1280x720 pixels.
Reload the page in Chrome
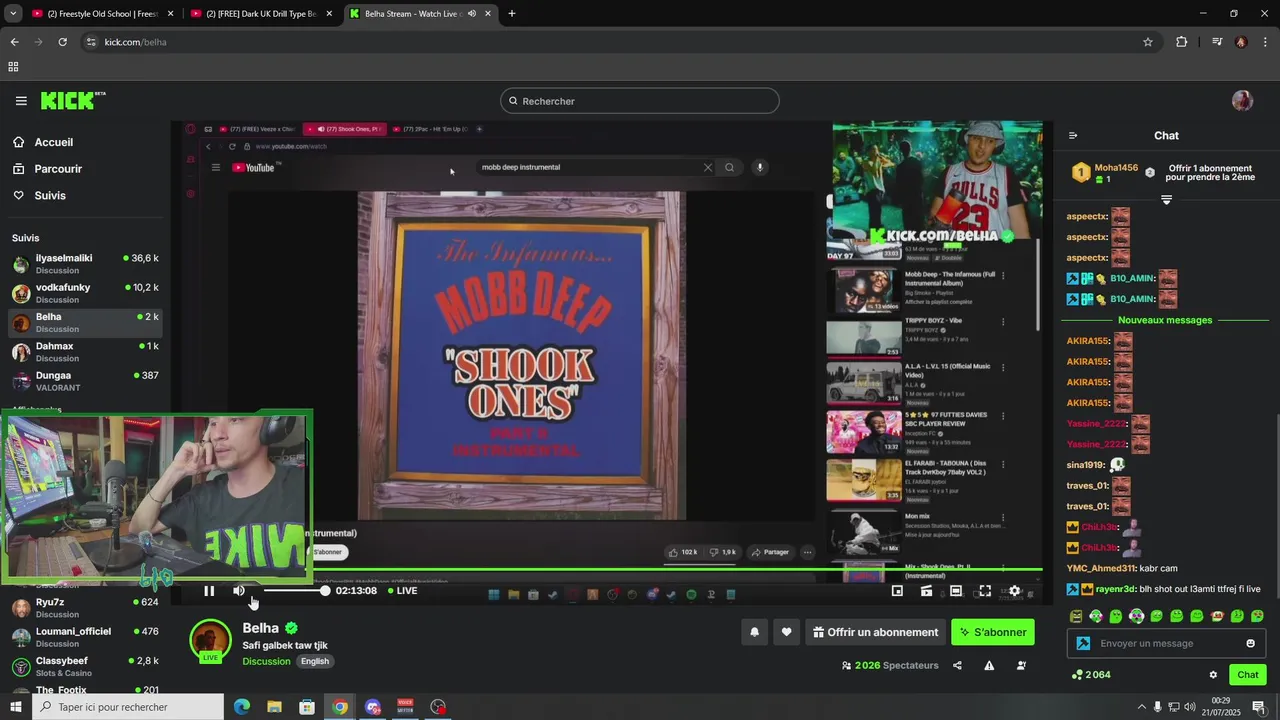[62, 42]
